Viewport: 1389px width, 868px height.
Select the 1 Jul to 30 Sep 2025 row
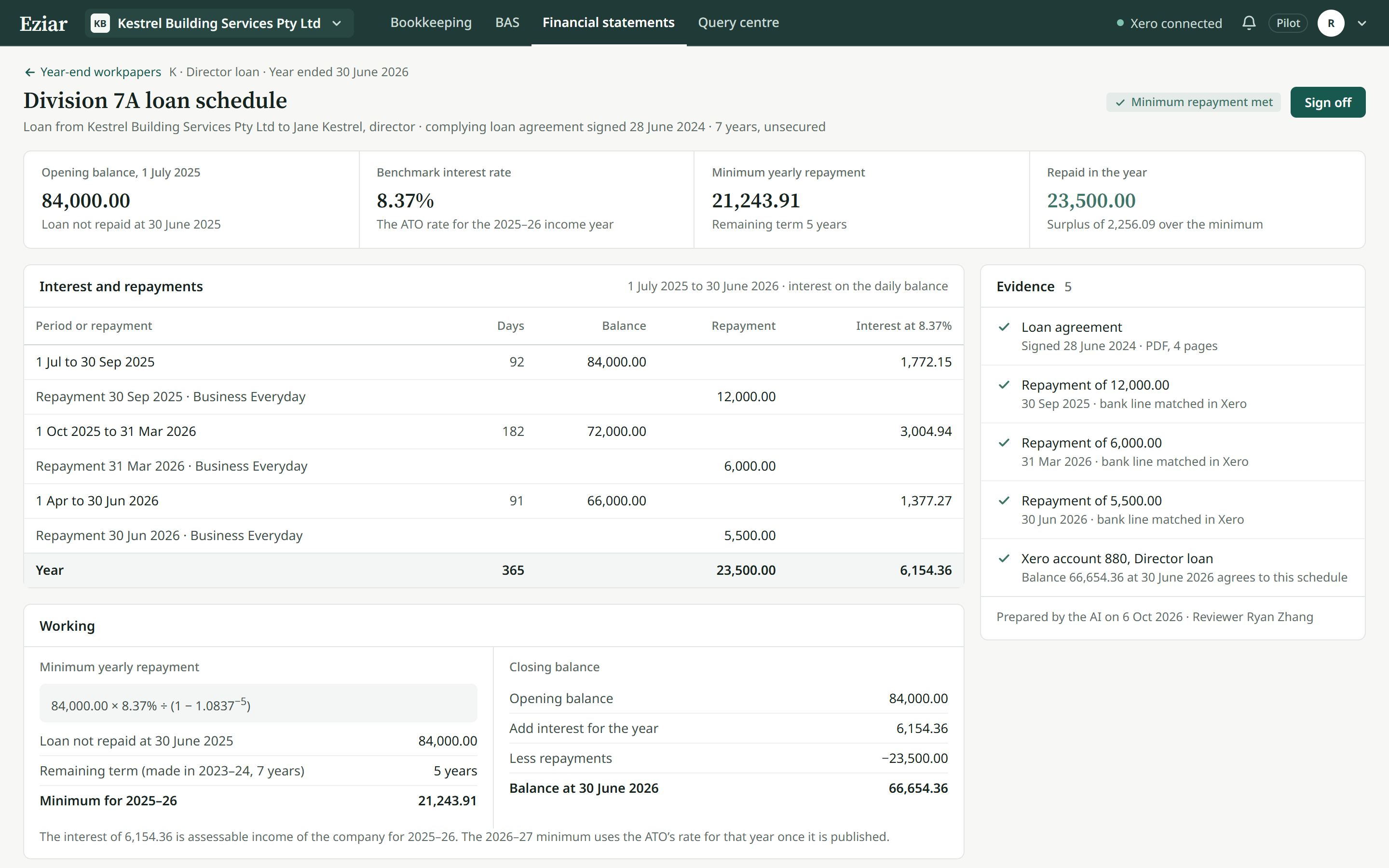[x=493, y=362]
